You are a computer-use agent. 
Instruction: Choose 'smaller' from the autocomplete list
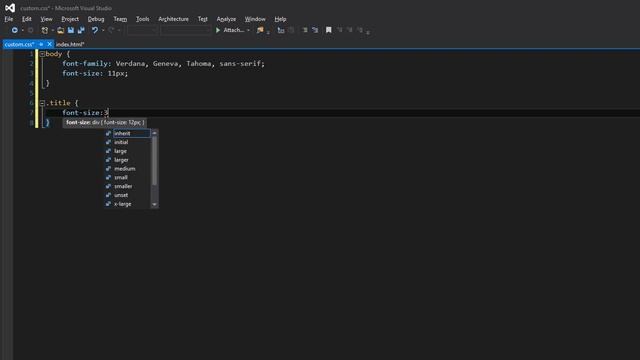pyautogui.click(x=128, y=186)
